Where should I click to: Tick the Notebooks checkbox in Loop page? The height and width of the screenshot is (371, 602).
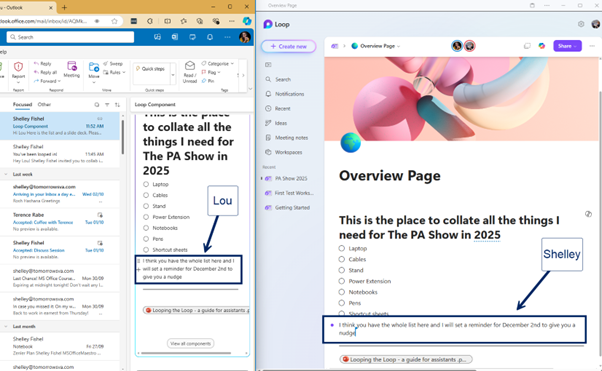click(341, 292)
